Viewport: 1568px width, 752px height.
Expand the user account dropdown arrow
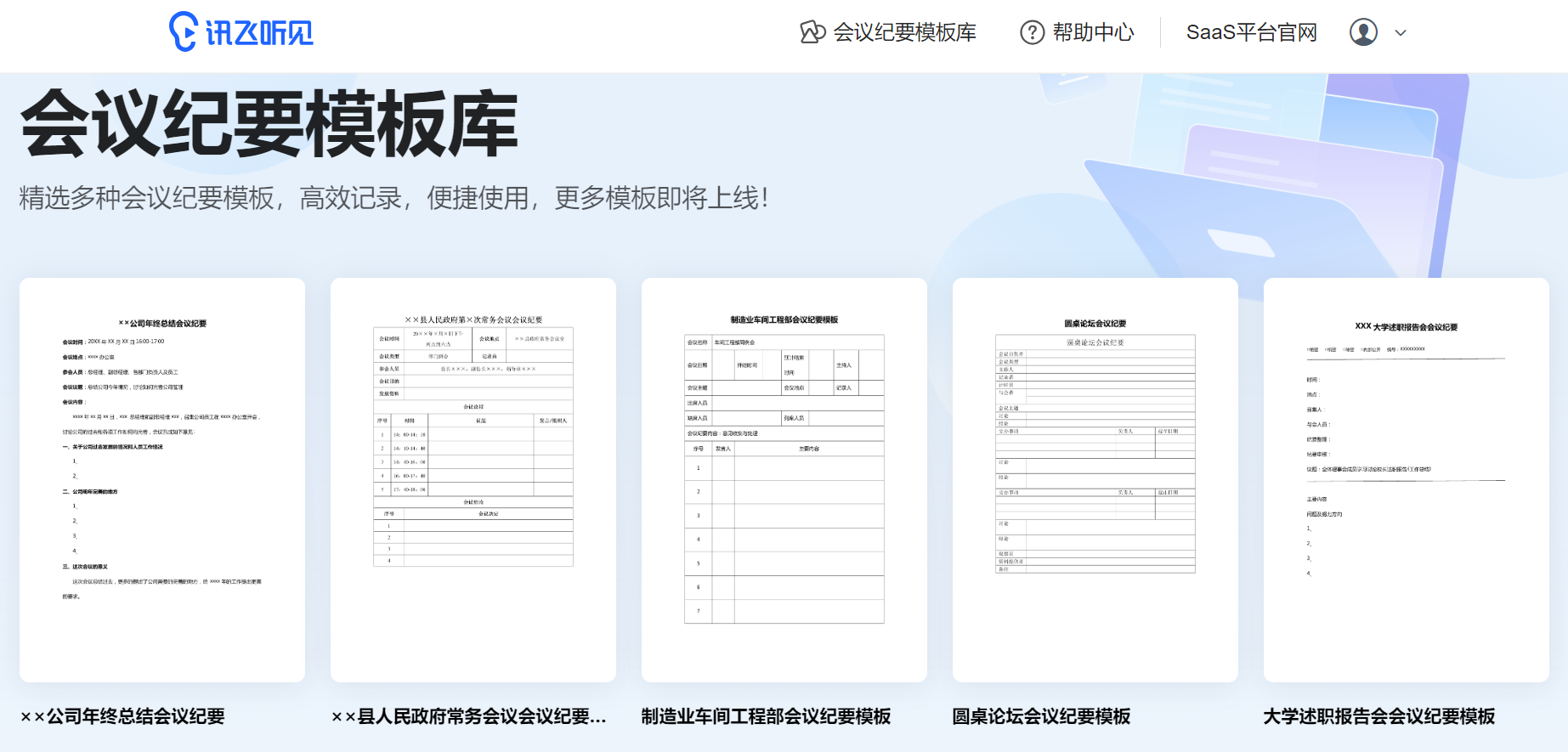pyautogui.click(x=1401, y=33)
